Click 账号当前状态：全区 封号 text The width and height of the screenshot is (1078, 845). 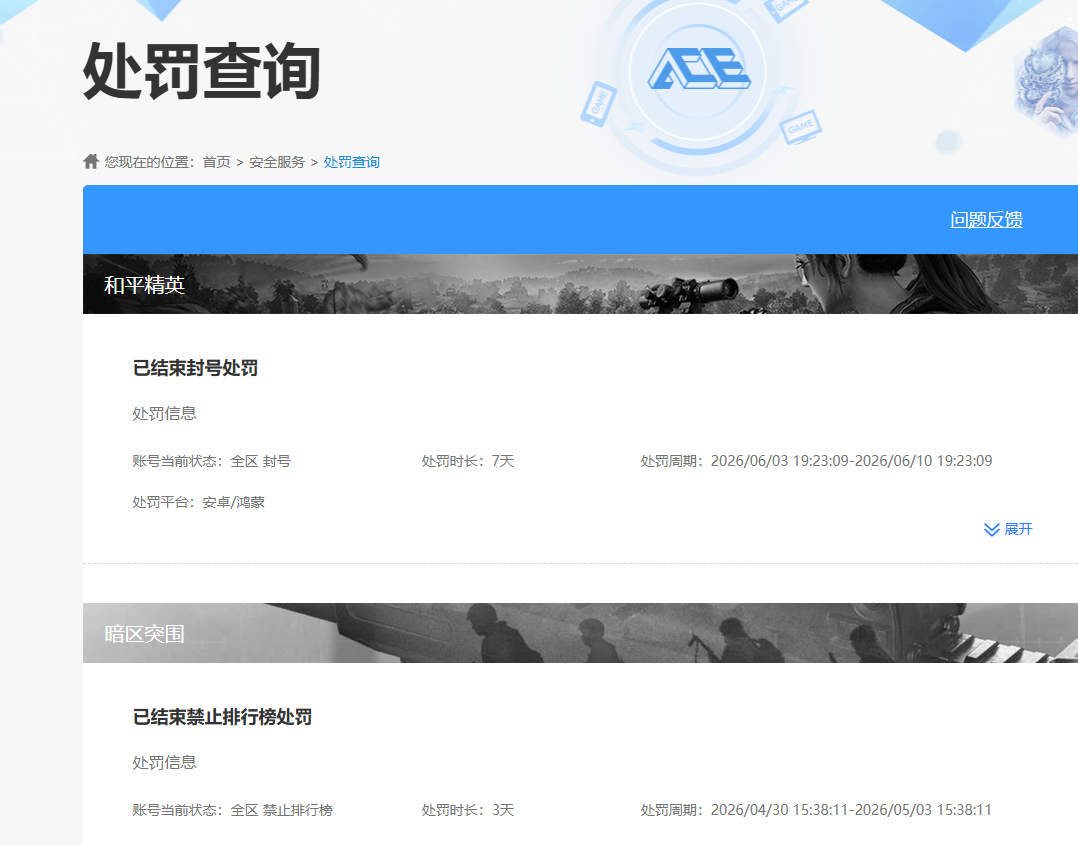(x=212, y=461)
